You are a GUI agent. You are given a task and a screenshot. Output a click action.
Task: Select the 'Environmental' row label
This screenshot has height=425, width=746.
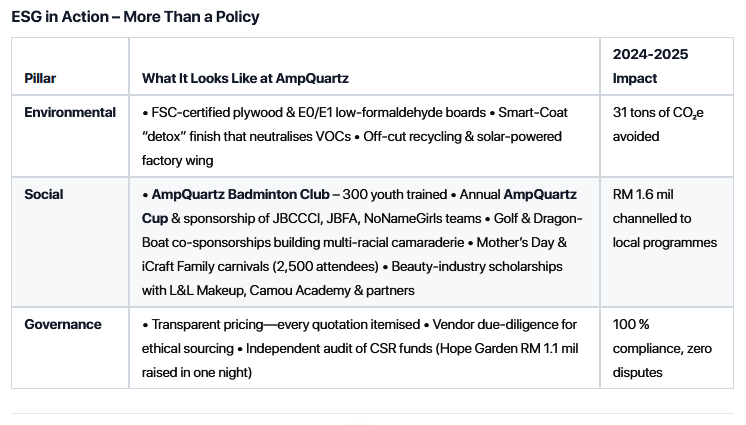(70, 112)
